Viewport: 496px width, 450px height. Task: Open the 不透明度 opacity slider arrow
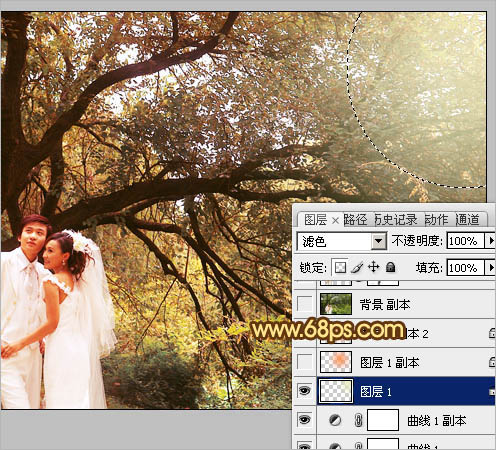coord(491,241)
